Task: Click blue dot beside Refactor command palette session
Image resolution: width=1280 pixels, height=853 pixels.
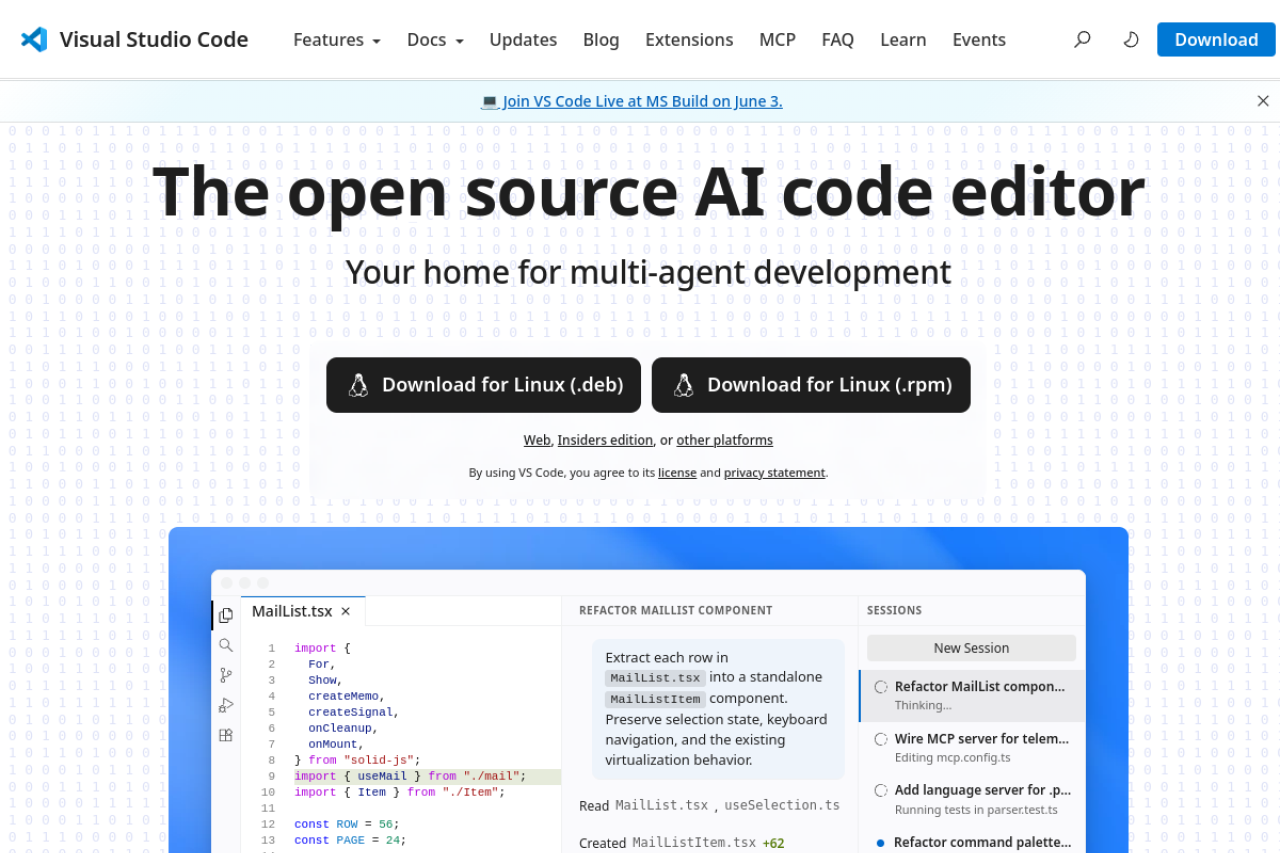Action: [x=881, y=843]
